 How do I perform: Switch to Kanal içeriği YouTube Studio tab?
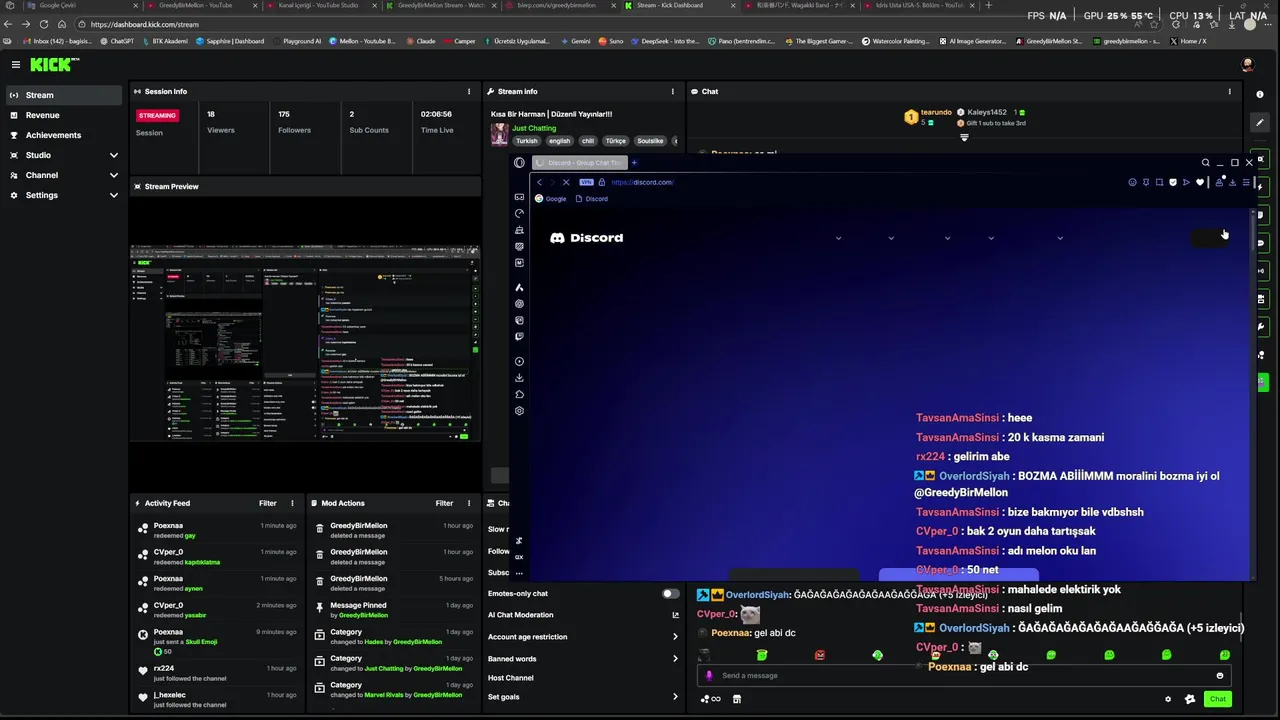click(x=318, y=5)
